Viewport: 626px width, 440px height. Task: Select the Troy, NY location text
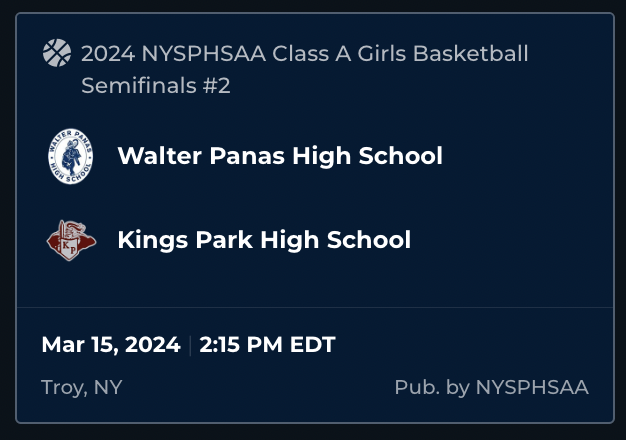(82, 387)
